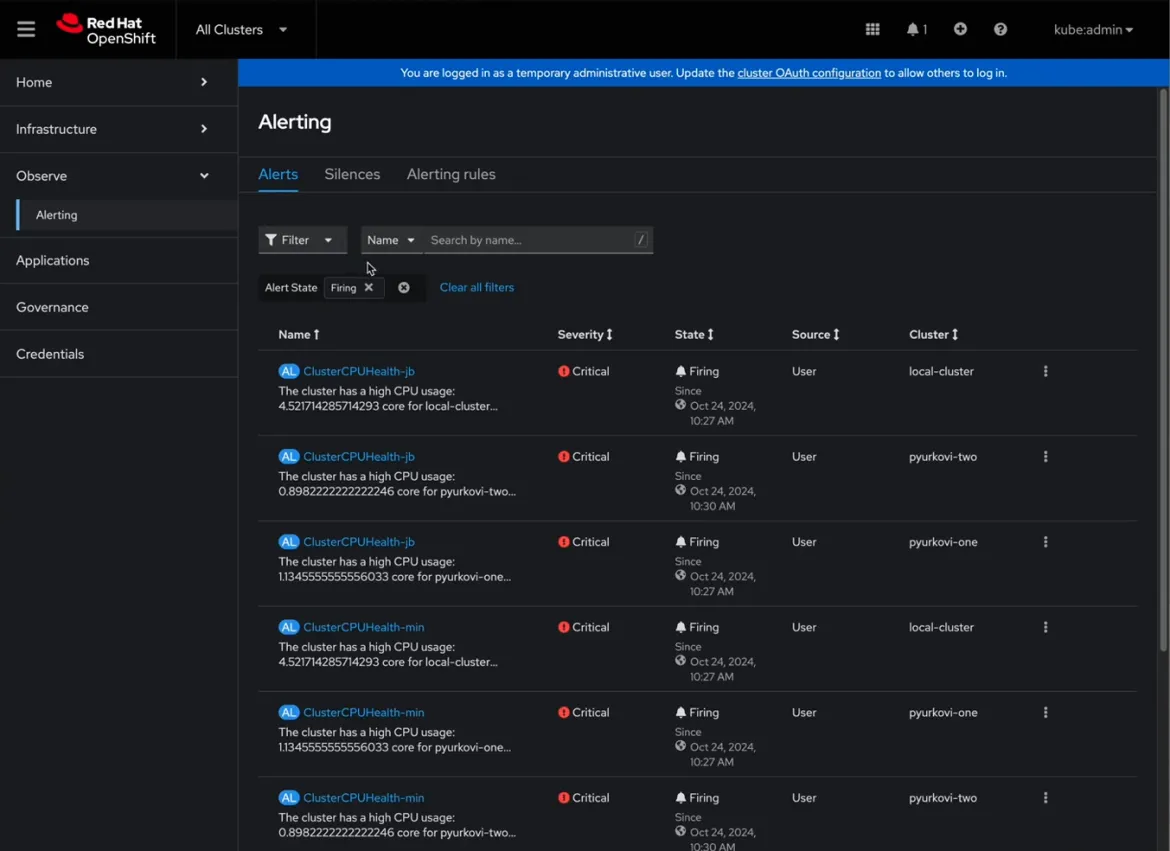Image resolution: width=1170 pixels, height=851 pixels.
Task: Open the Filter dropdown
Action: coord(302,240)
